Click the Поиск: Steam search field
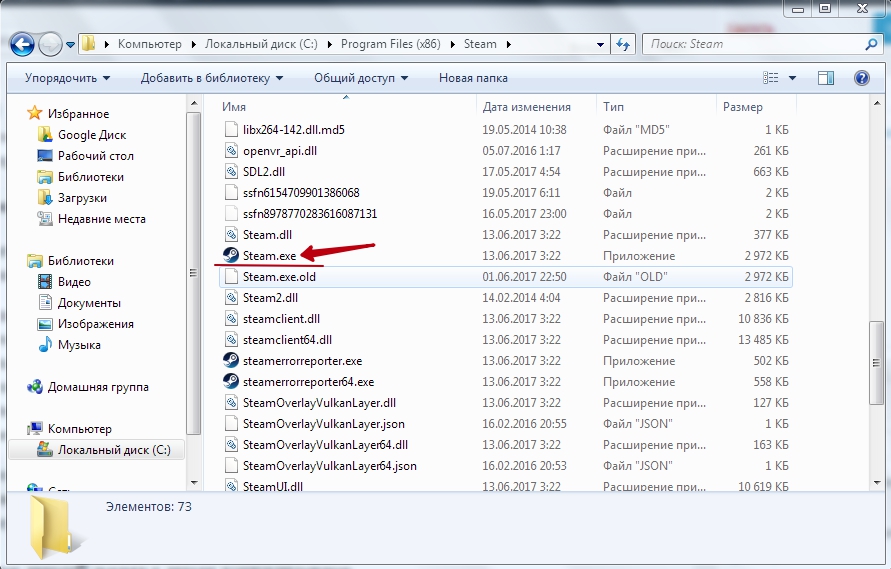The image size is (891, 569). pyautogui.click(x=753, y=44)
